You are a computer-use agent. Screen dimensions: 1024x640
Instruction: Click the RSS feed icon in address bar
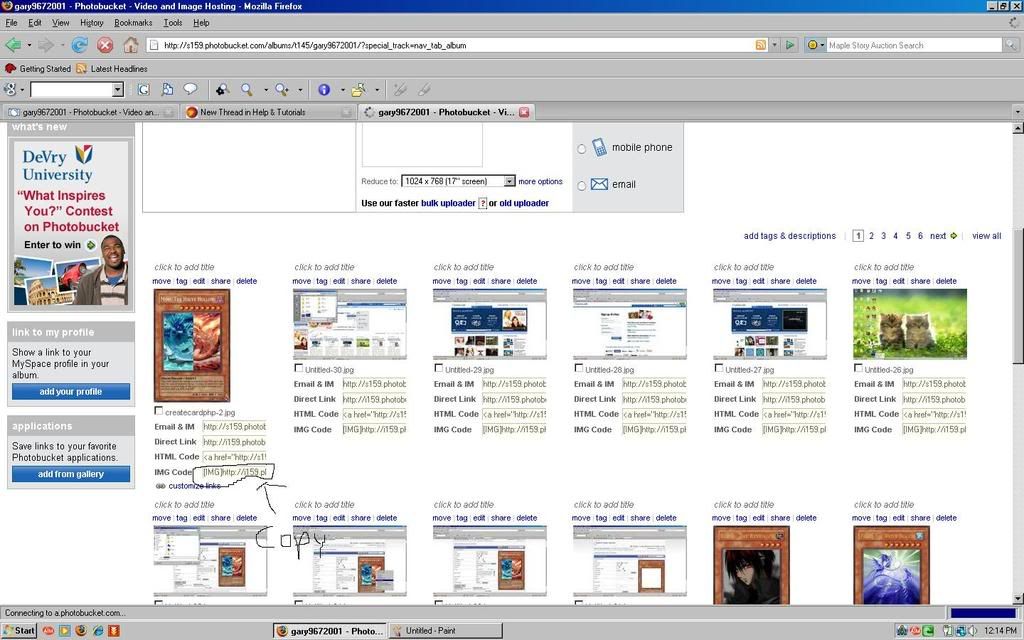(761, 45)
